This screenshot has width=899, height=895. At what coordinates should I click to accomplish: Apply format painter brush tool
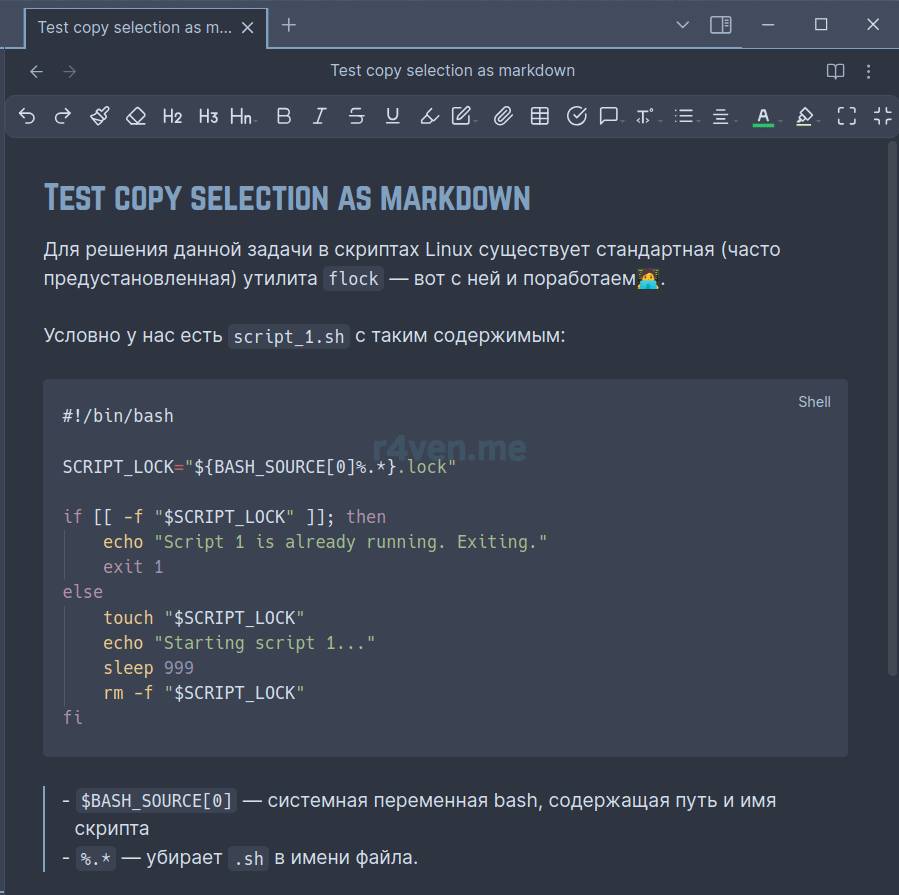(x=99, y=117)
